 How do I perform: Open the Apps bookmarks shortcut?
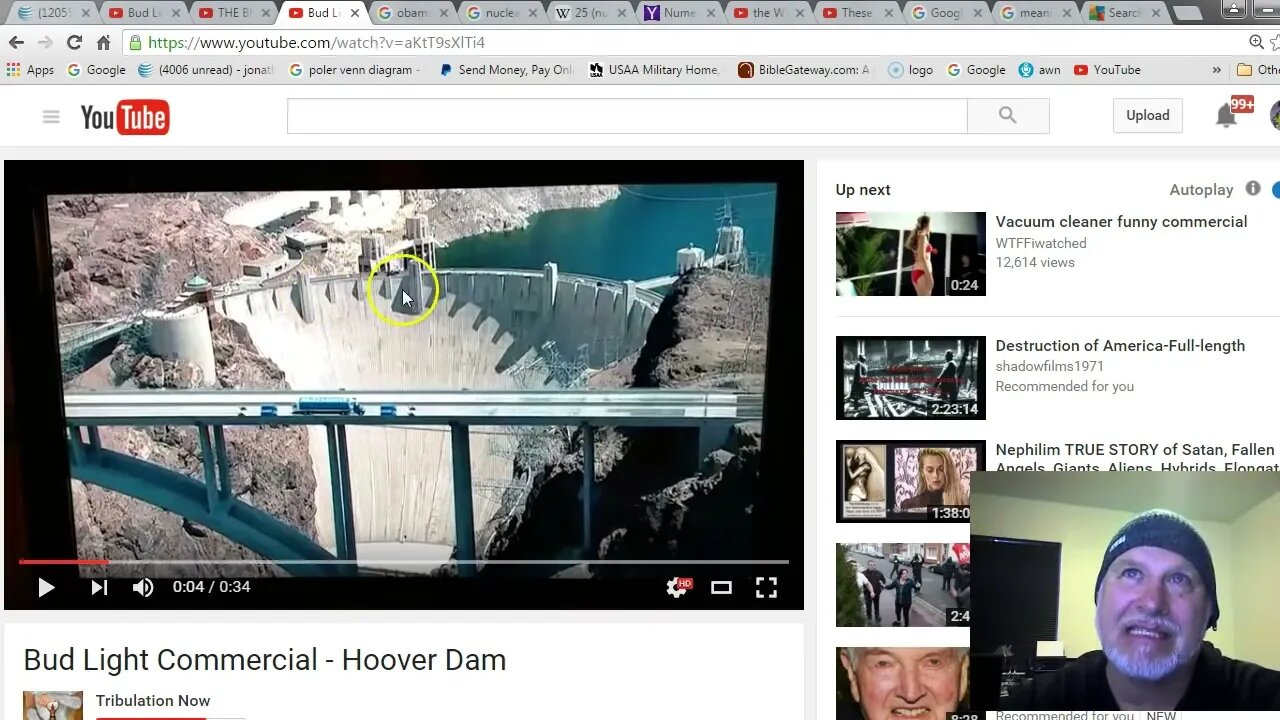click(x=30, y=70)
